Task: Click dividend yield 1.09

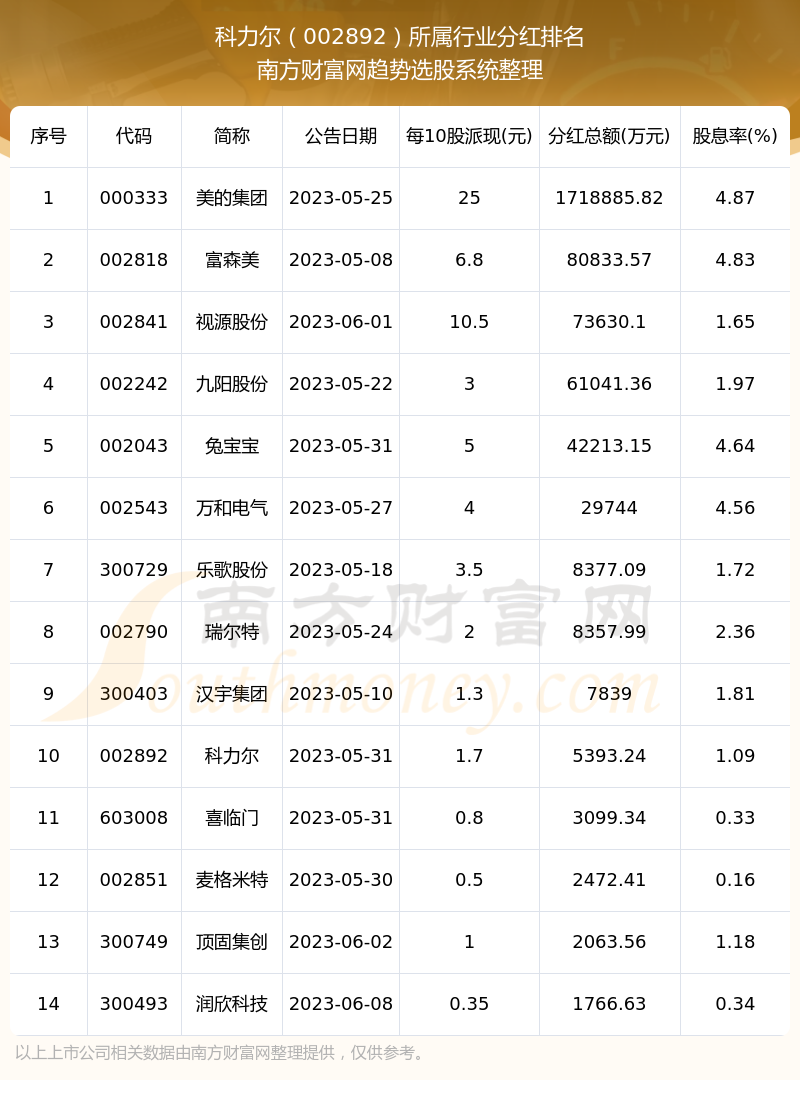Action: [735, 756]
